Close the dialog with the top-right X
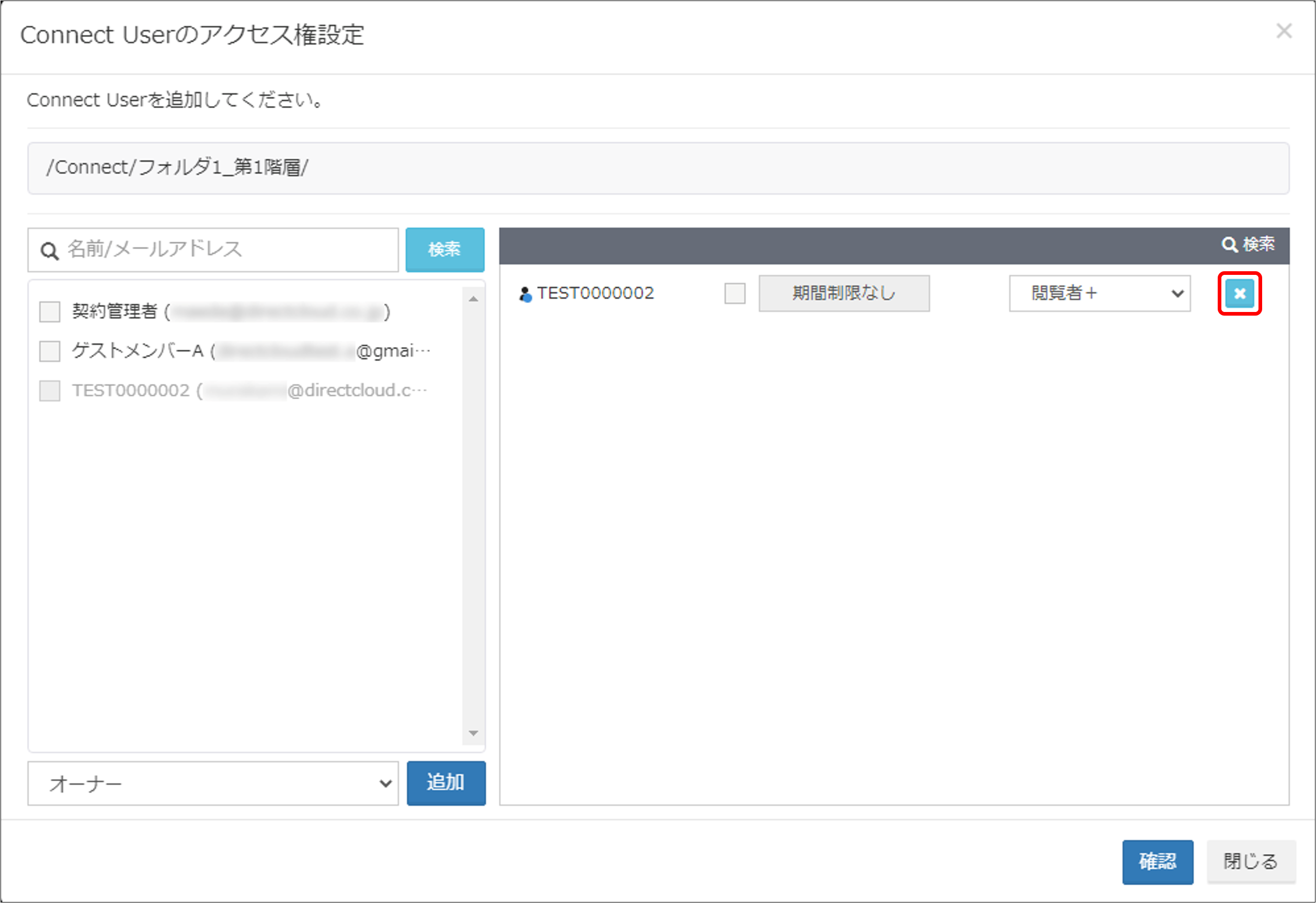The image size is (1316, 903). 1284,31
